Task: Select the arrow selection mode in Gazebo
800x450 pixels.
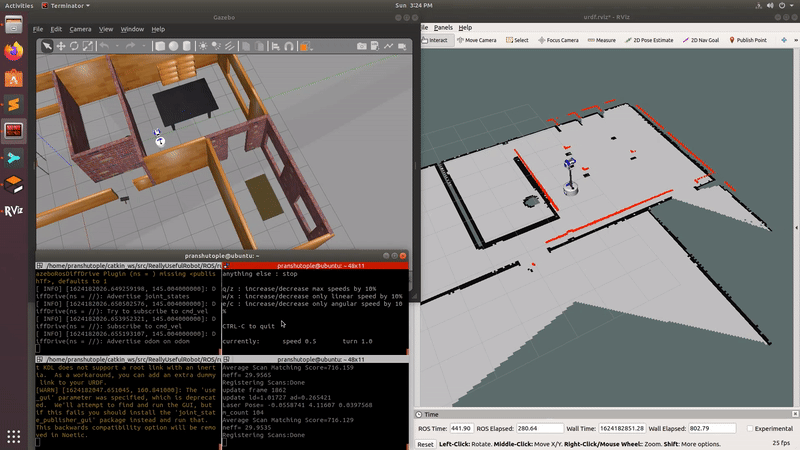Action: [47, 46]
